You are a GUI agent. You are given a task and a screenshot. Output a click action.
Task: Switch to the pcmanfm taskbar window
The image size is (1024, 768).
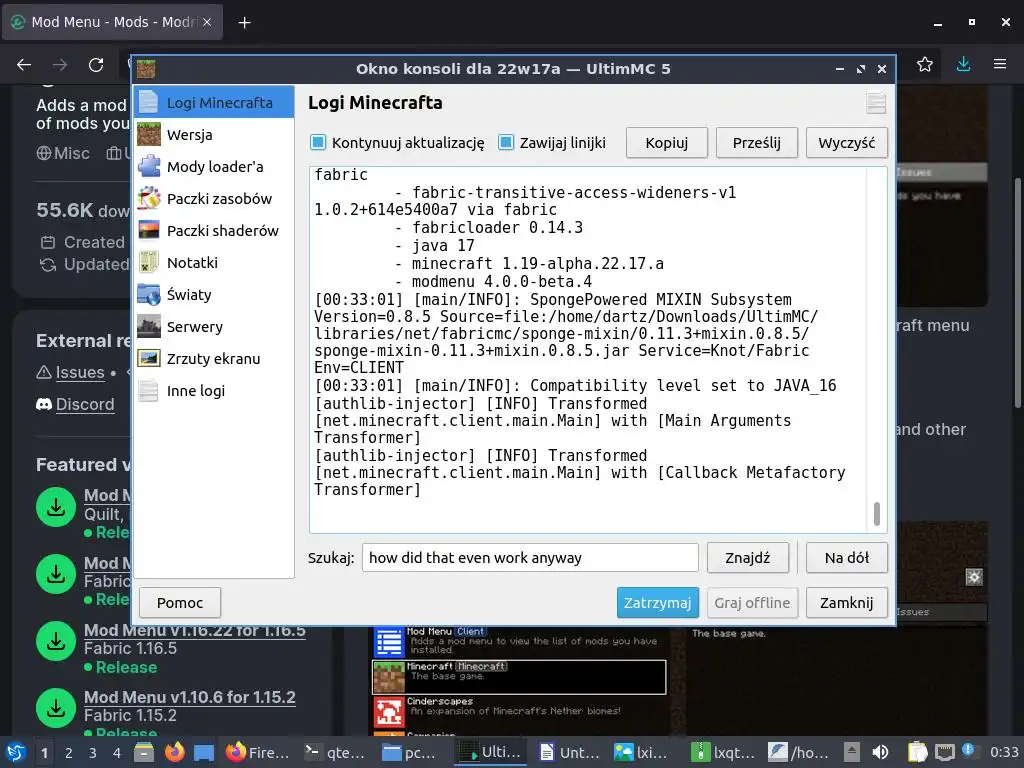tap(411, 752)
